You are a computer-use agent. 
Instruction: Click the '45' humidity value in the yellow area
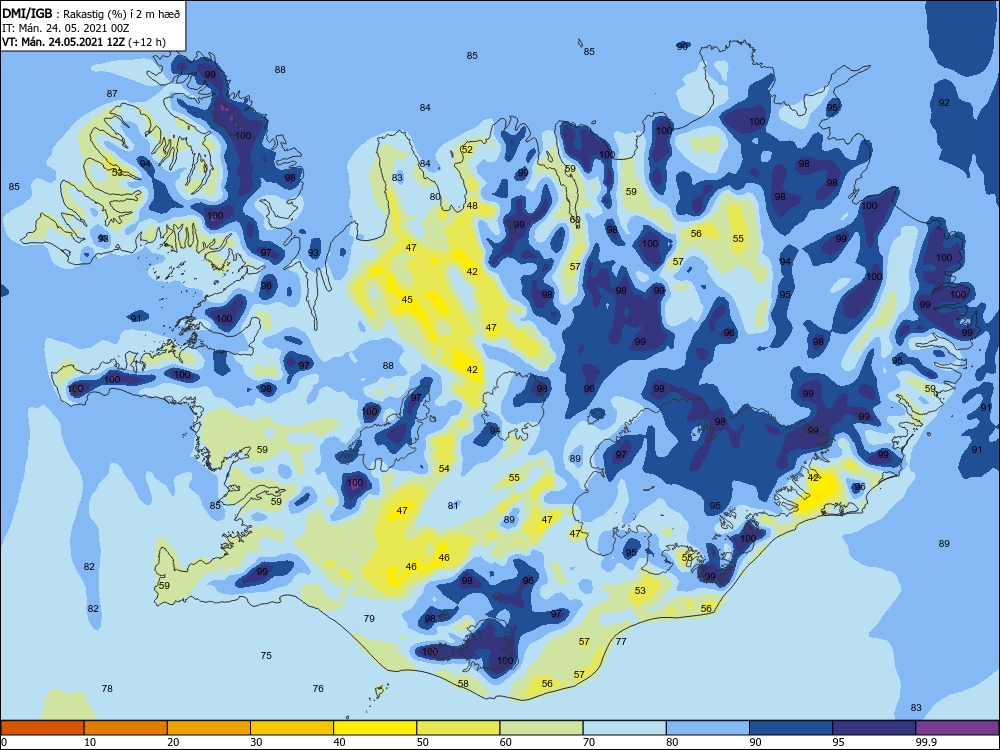point(407,299)
